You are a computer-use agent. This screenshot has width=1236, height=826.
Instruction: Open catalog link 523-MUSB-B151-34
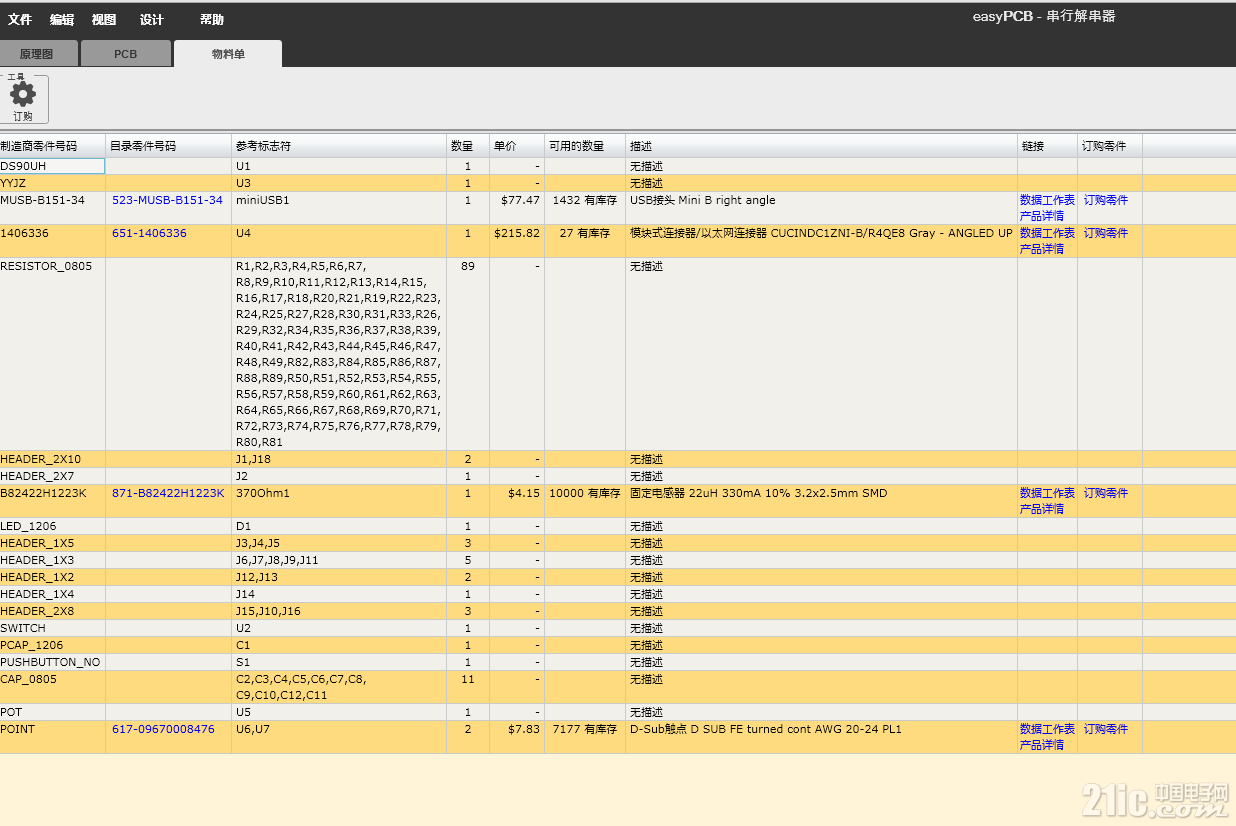(x=167, y=200)
